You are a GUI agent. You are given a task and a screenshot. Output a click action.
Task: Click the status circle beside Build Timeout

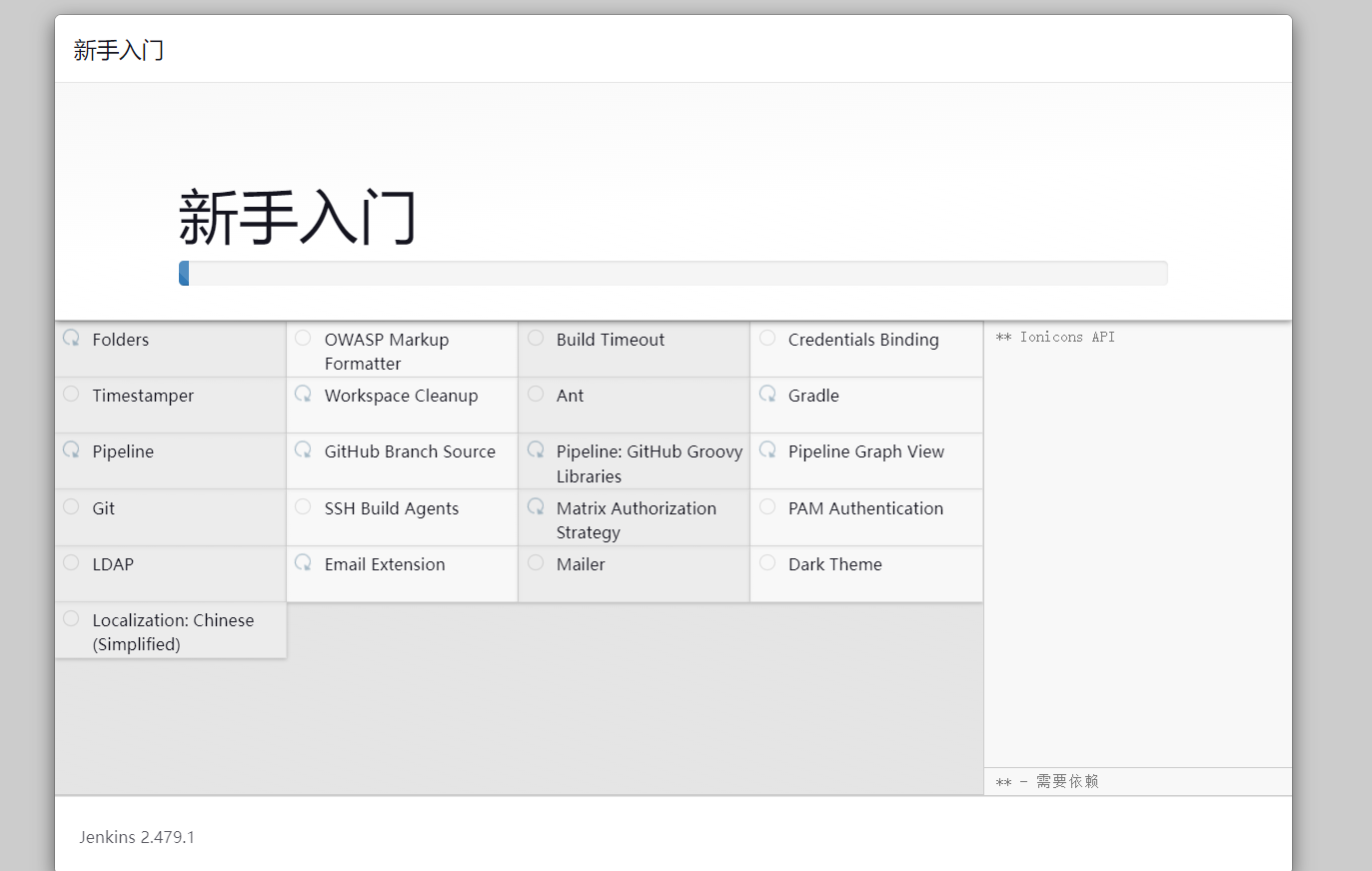coord(536,338)
